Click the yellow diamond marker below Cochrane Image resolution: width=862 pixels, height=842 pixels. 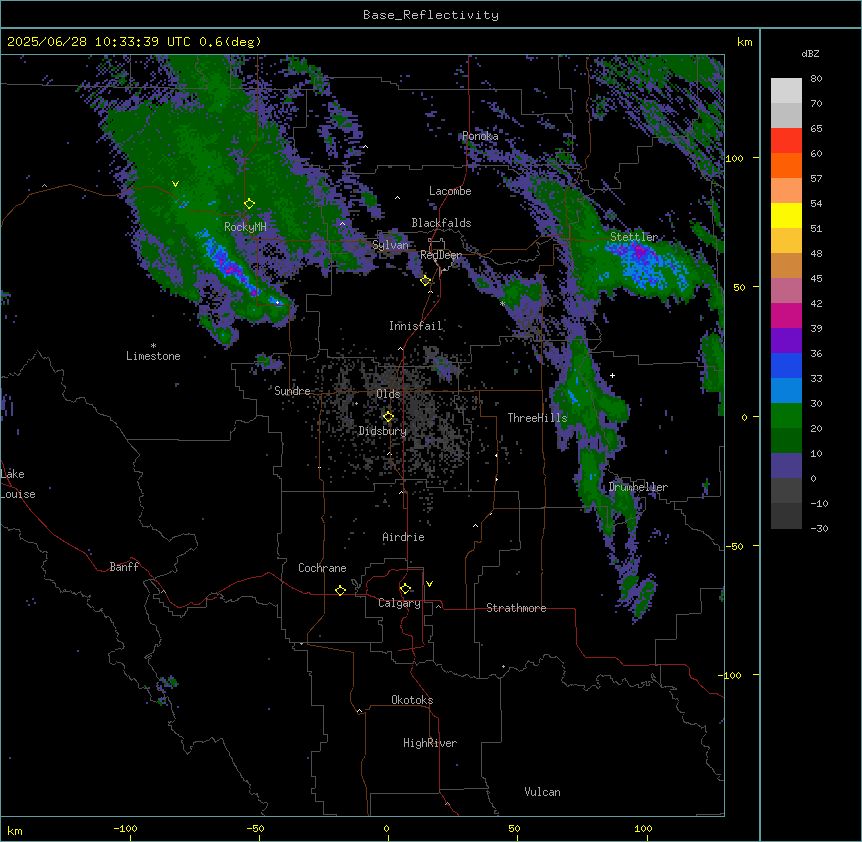(x=340, y=590)
